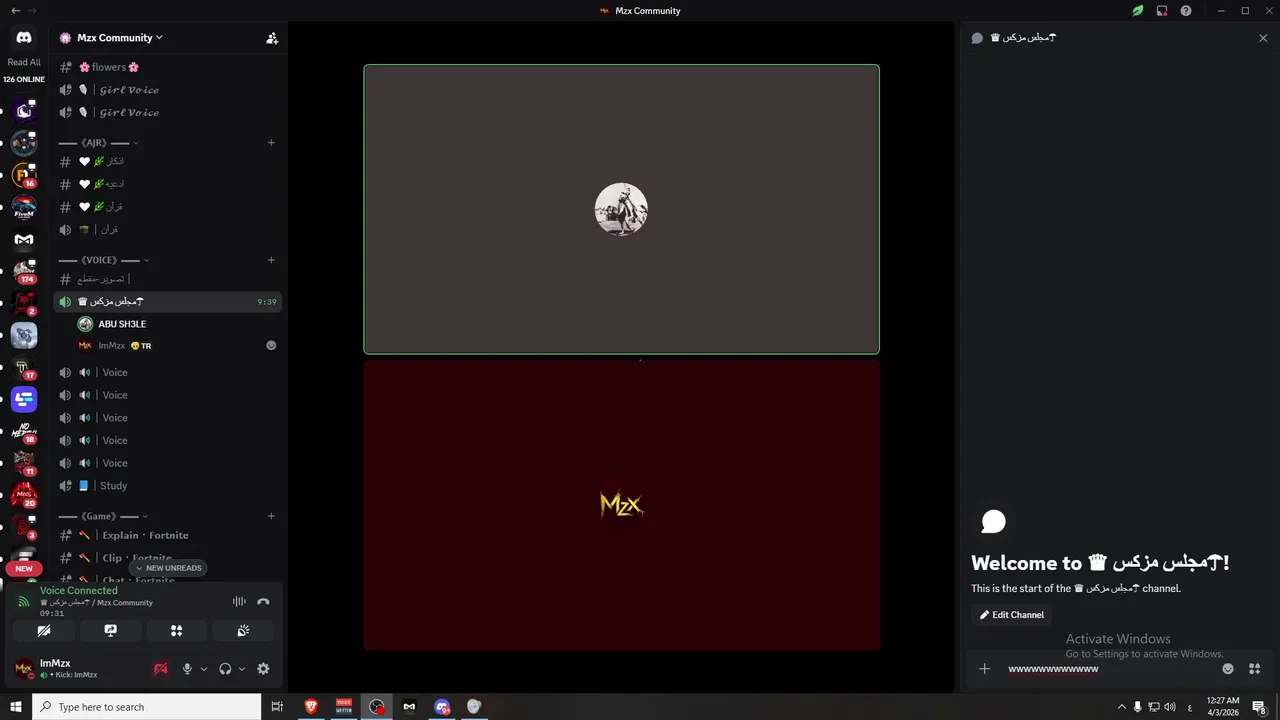Open emoji picker in chat box
The width and height of the screenshot is (1280, 720).
(1228, 669)
